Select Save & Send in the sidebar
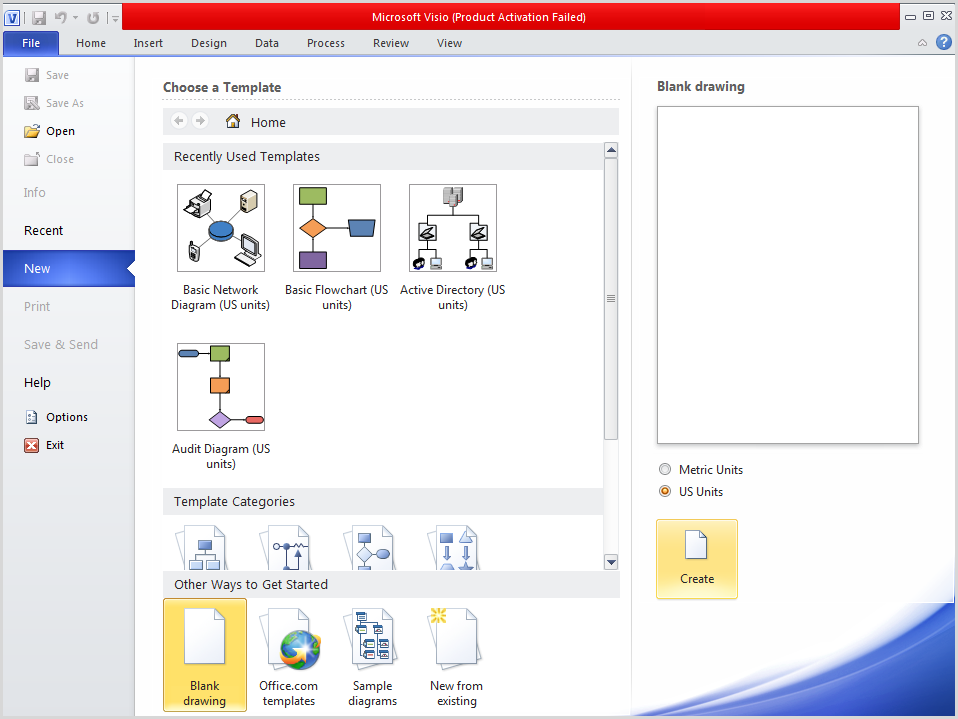This screenshot has width=958, height=719. 61,345
